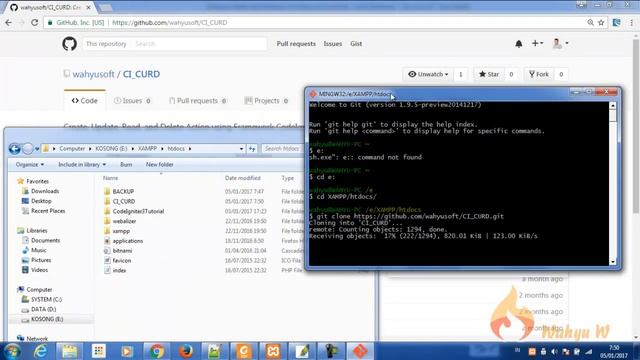
Task: Click the zoom magnifier in address bar
Action: click(590, 22)
